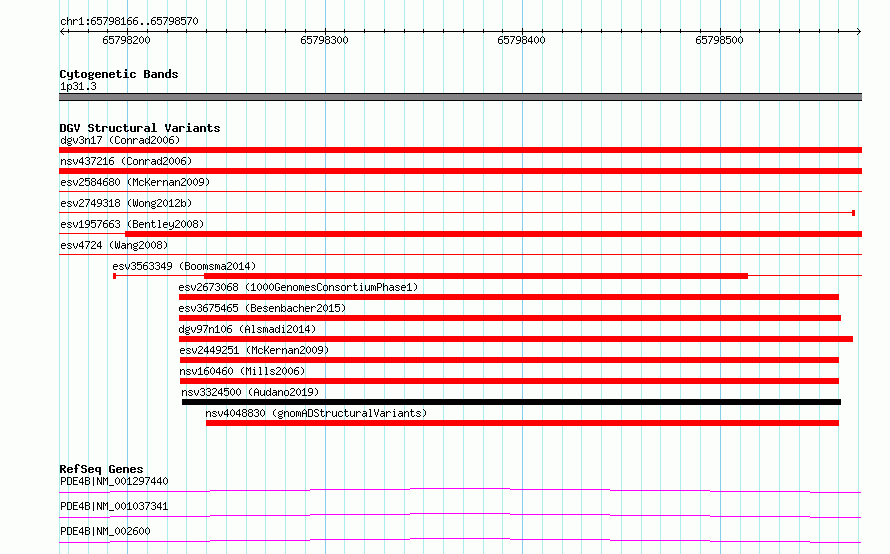Click the thick red bar of esv3563349
Screen dimensions: 890x554
click(476, 276)
